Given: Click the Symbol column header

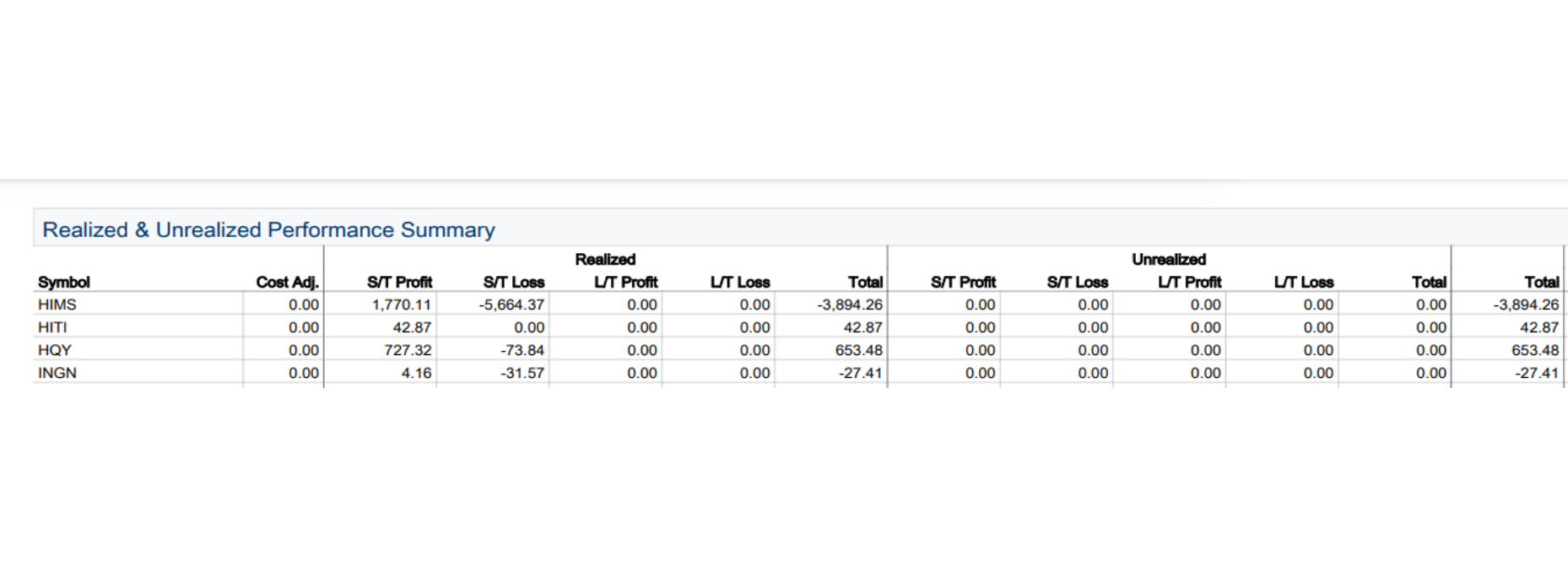Looking at the screenshot, I should pos(64,282).
